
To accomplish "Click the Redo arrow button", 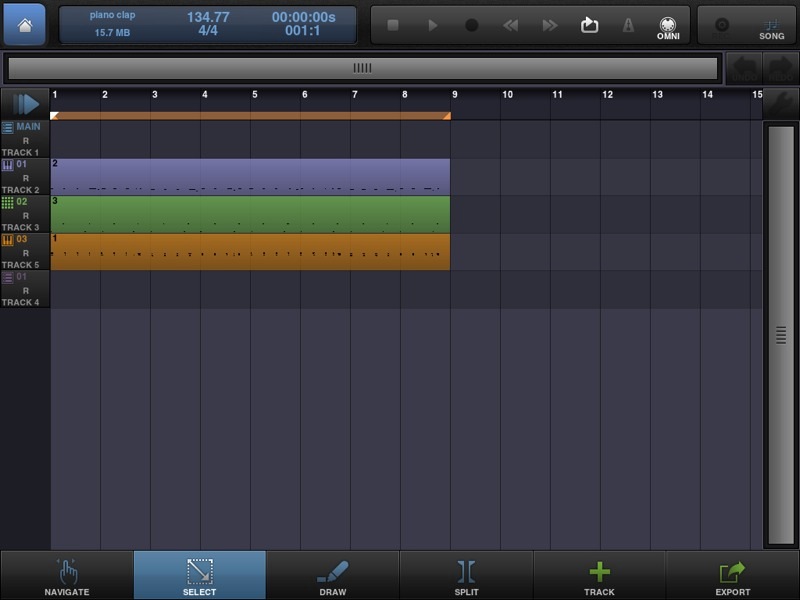I will pyautogui.click(x=780, y=68).
